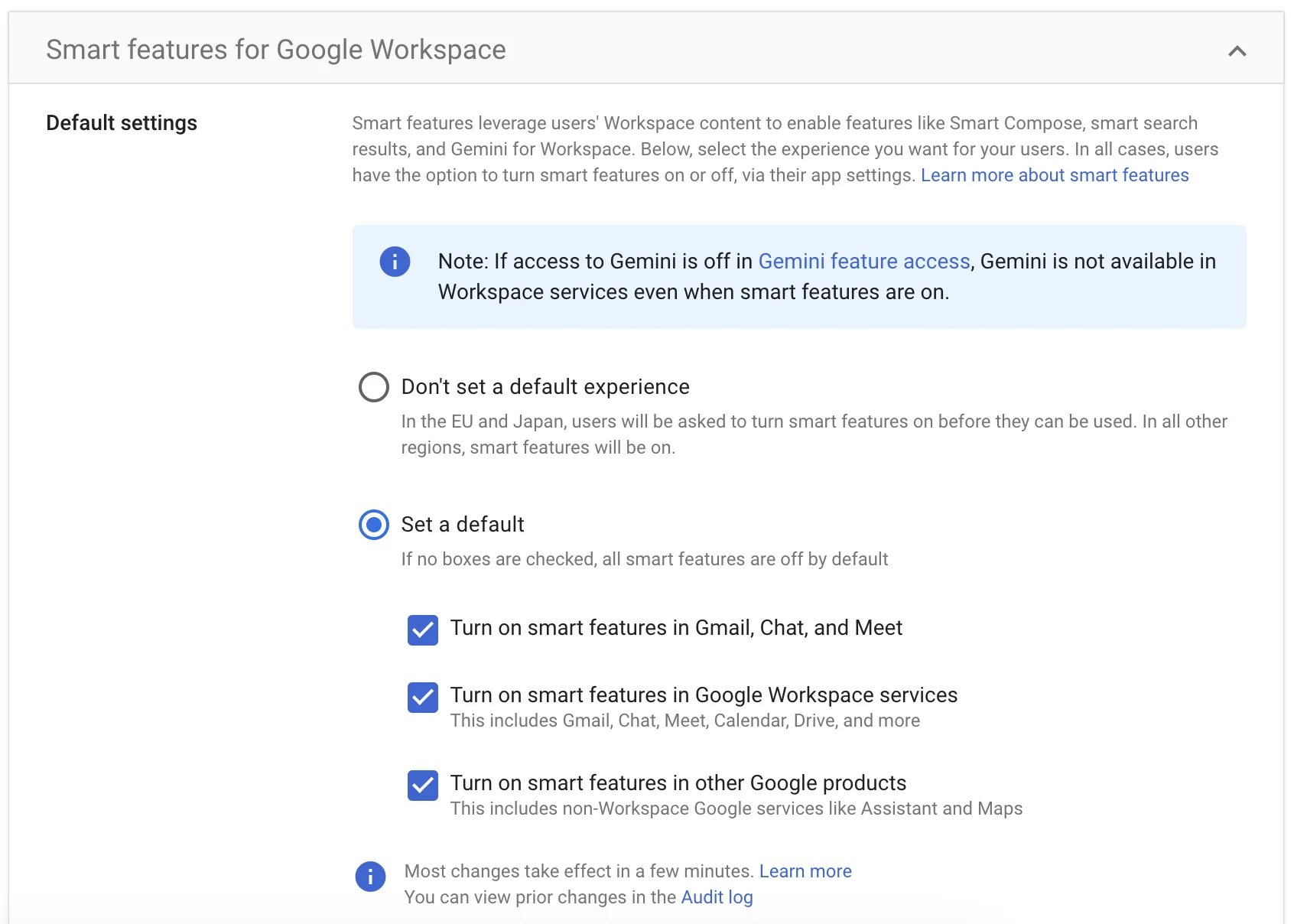The height and width of the screenshot is (924, 1294).
Task: Click the info icon in Gemini note
Action: (395, 262)
